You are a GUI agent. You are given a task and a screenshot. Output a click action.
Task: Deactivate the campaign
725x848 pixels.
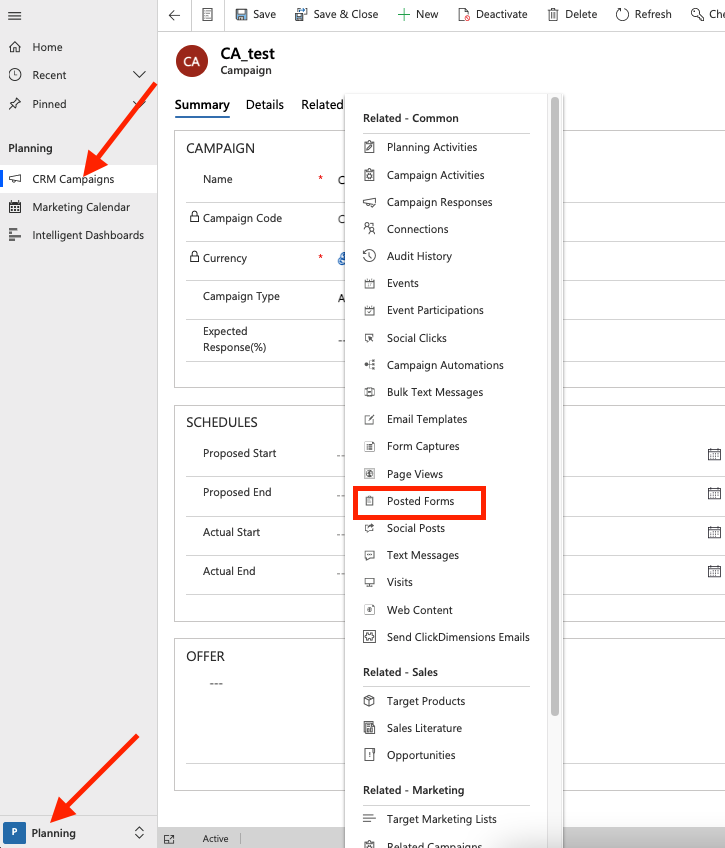point(493,15)
